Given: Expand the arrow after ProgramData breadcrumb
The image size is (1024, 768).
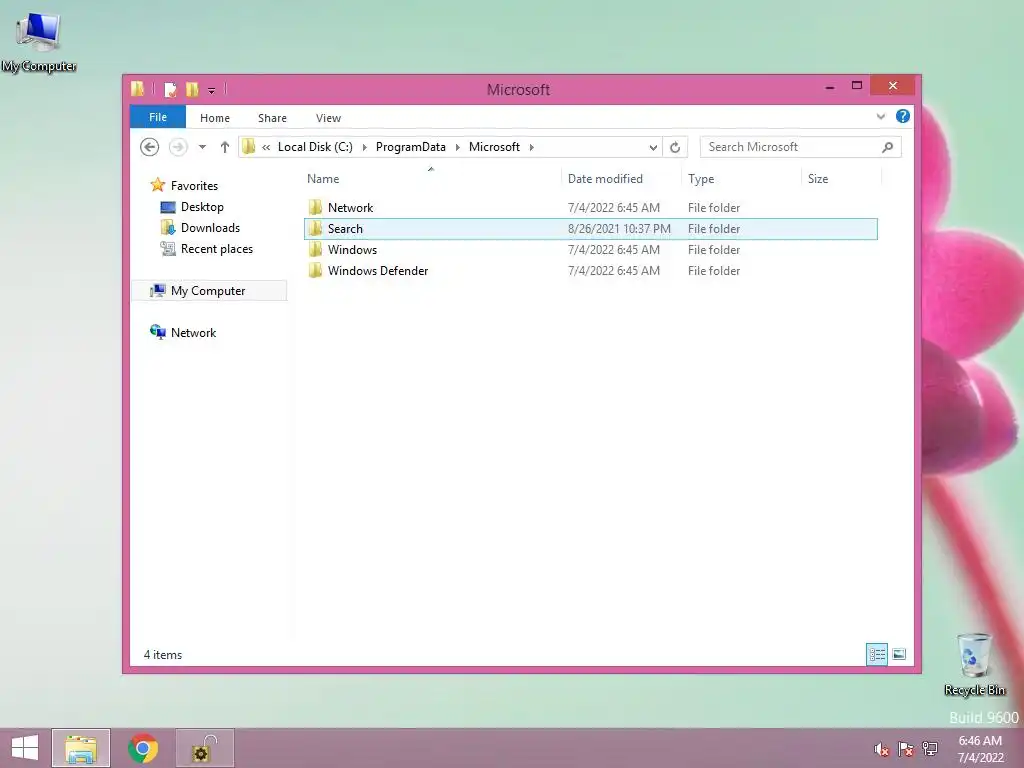Looking at the screenshot, I should click(x=457, y=147).
